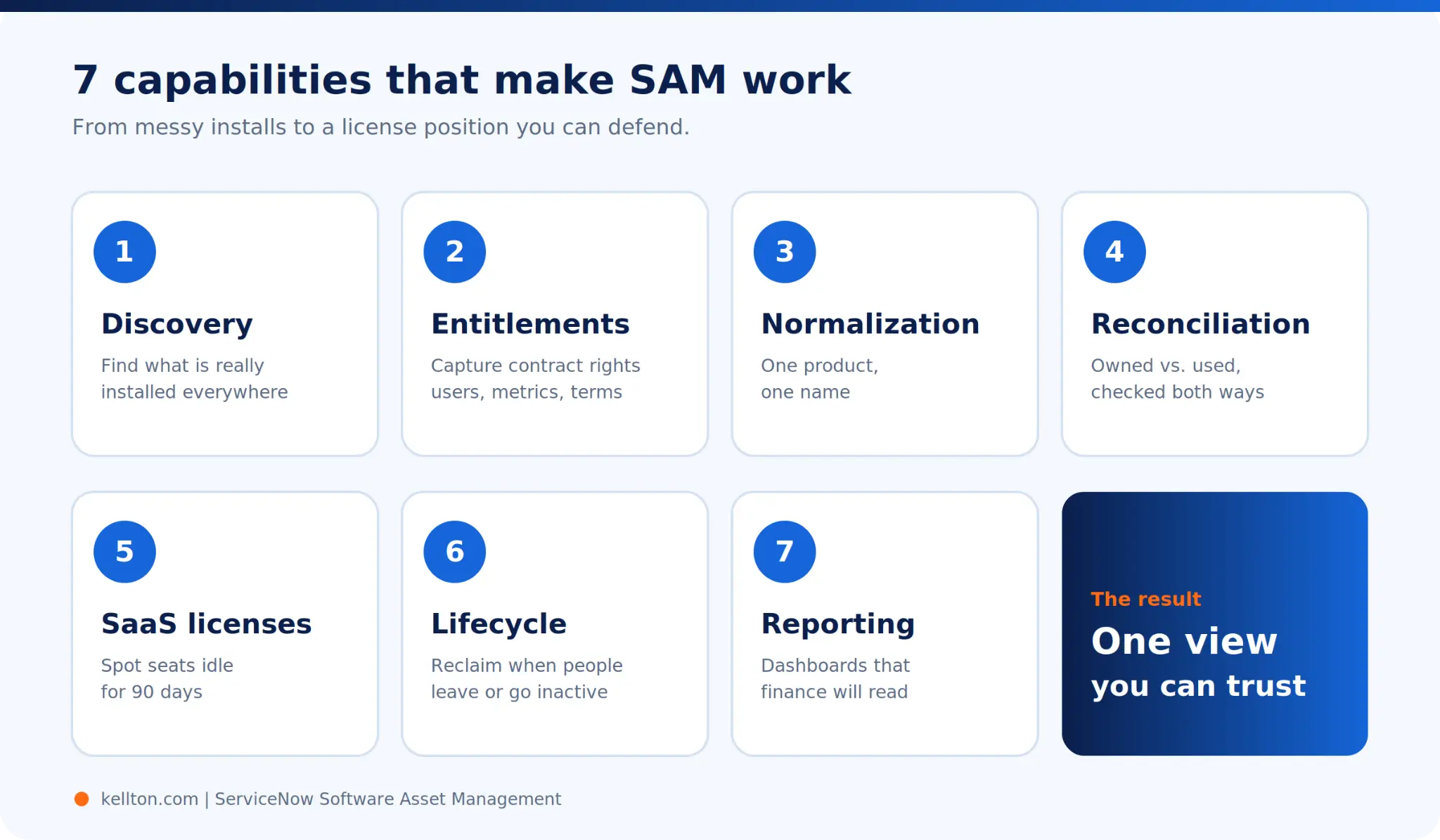Image resolution: width=1440 pixels, height=840 pixels.
Task: Click the number 5 circle badge
Action: pos(124,552)
